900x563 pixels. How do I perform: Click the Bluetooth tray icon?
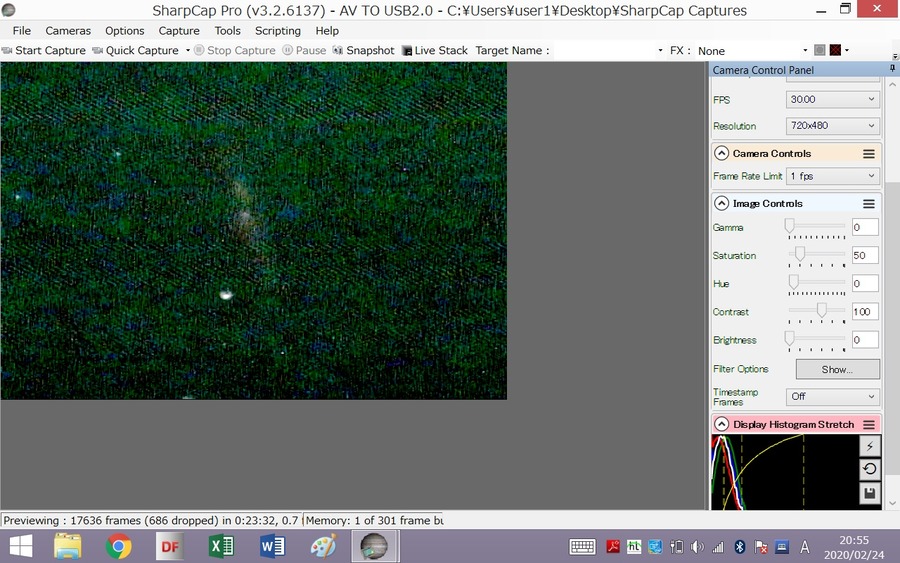click(740, 547)
